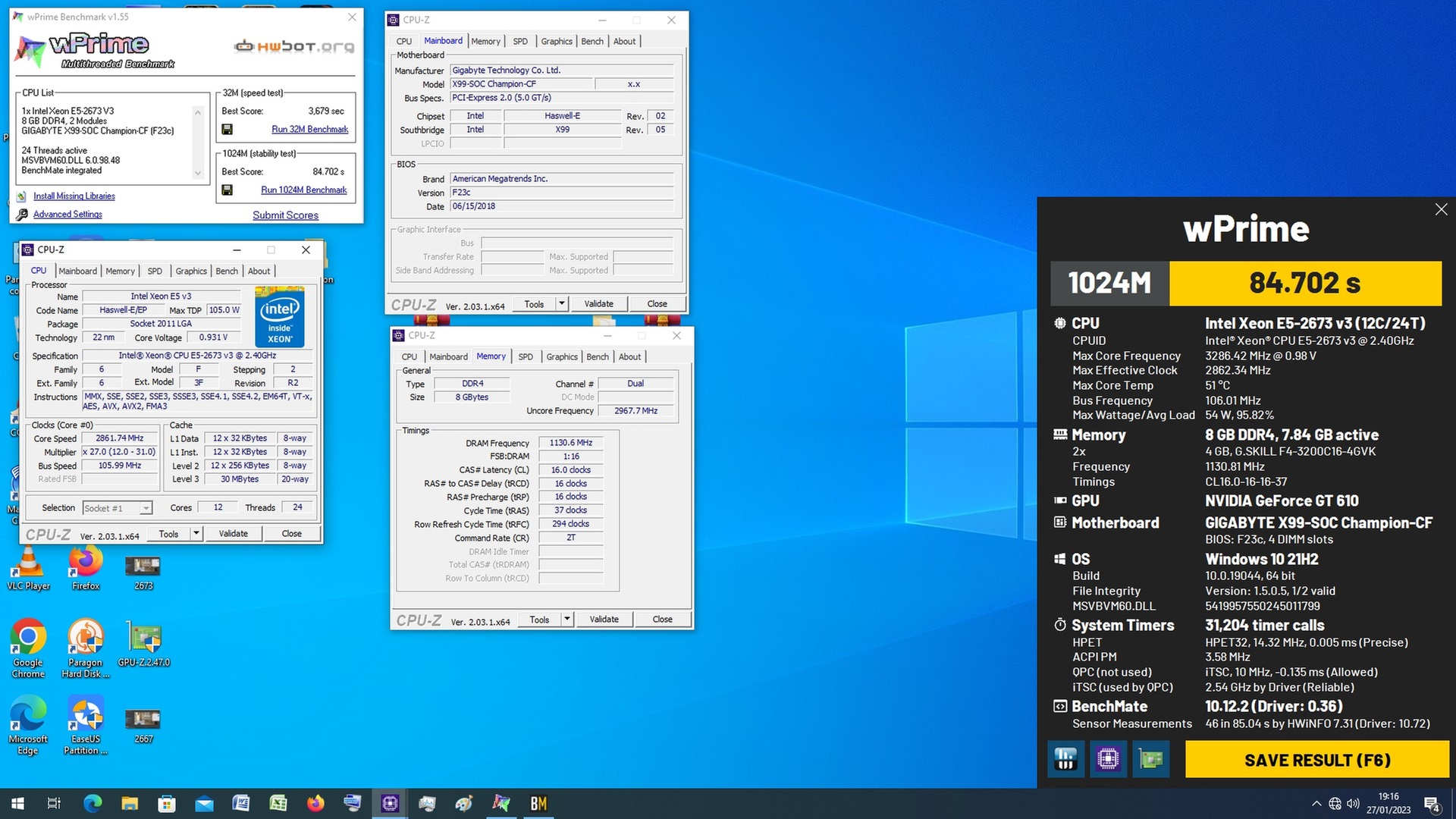Launch Edge from the taskbar

[x=93, y=803]
